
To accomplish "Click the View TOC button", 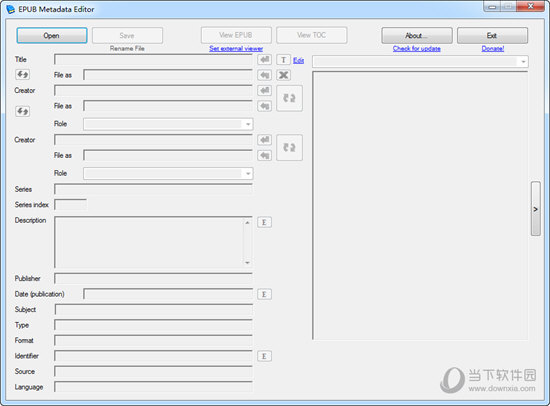I will [312, 35].
